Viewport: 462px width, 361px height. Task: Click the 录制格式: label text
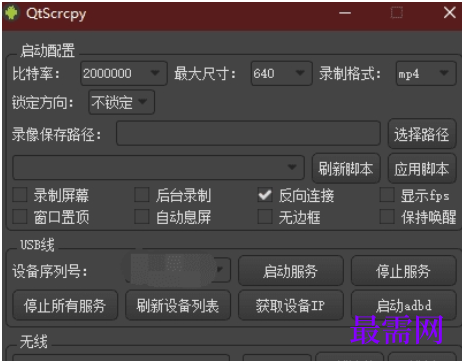pyautogui.click(x=350, y=73)
